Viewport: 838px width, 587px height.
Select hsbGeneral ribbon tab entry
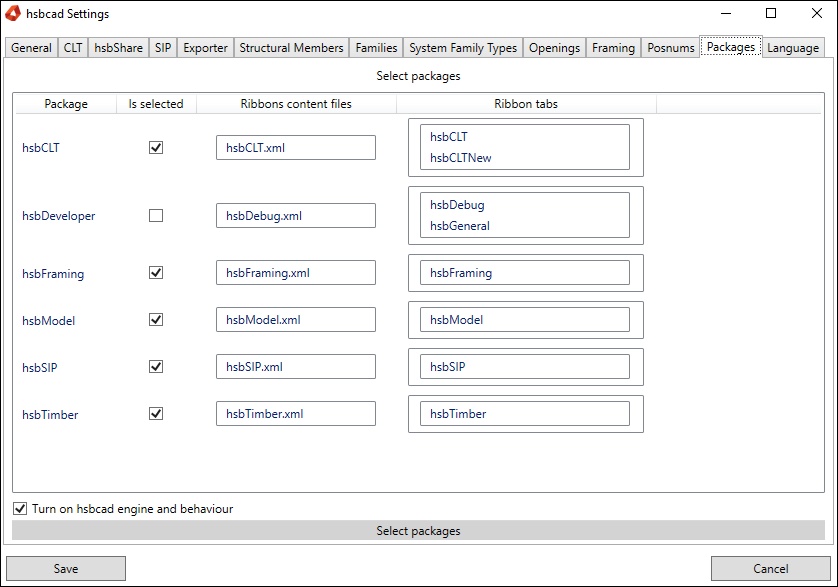[x=460, y=226]
